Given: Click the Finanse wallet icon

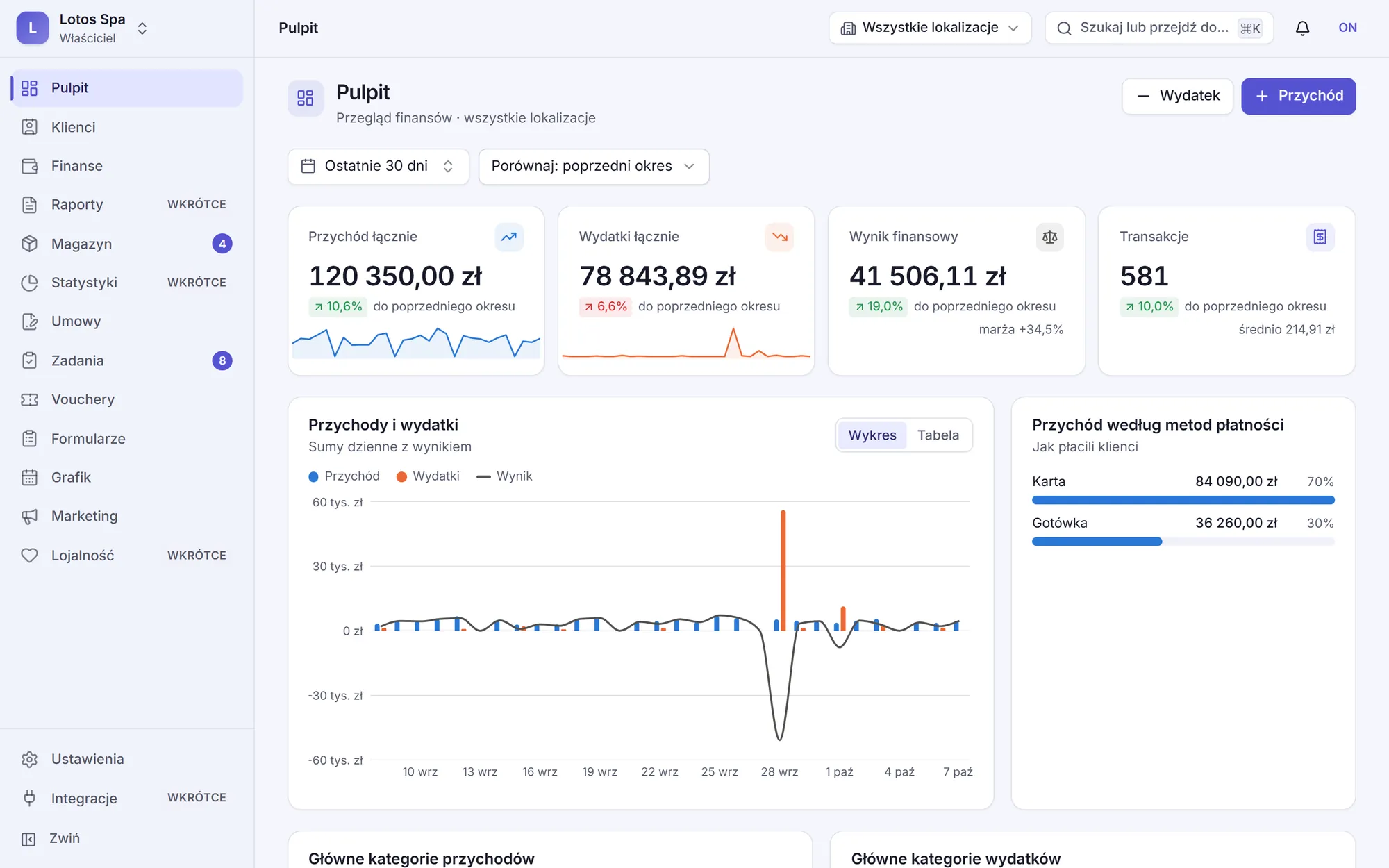Looking at the screenshot, I should pos(29,166).
